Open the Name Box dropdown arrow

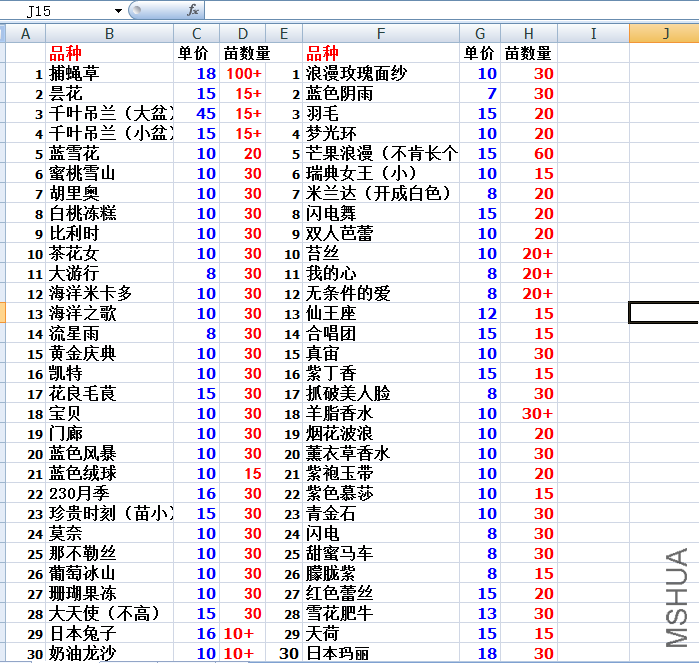(x=118, y=10)
